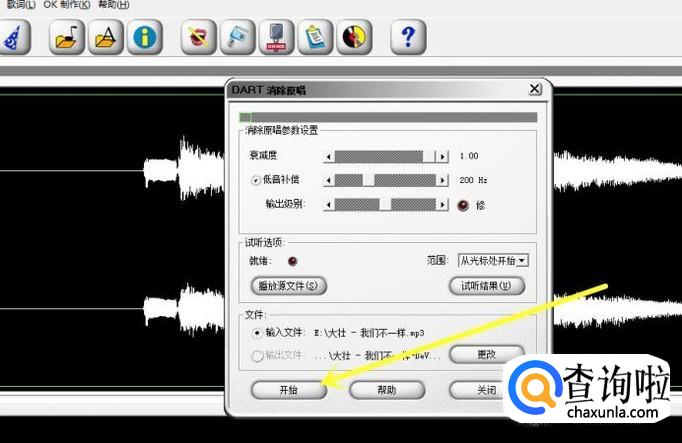Screen dimensions: 682x443
Task: Open the clipboard notes icon
Action: tap(315, 37)
